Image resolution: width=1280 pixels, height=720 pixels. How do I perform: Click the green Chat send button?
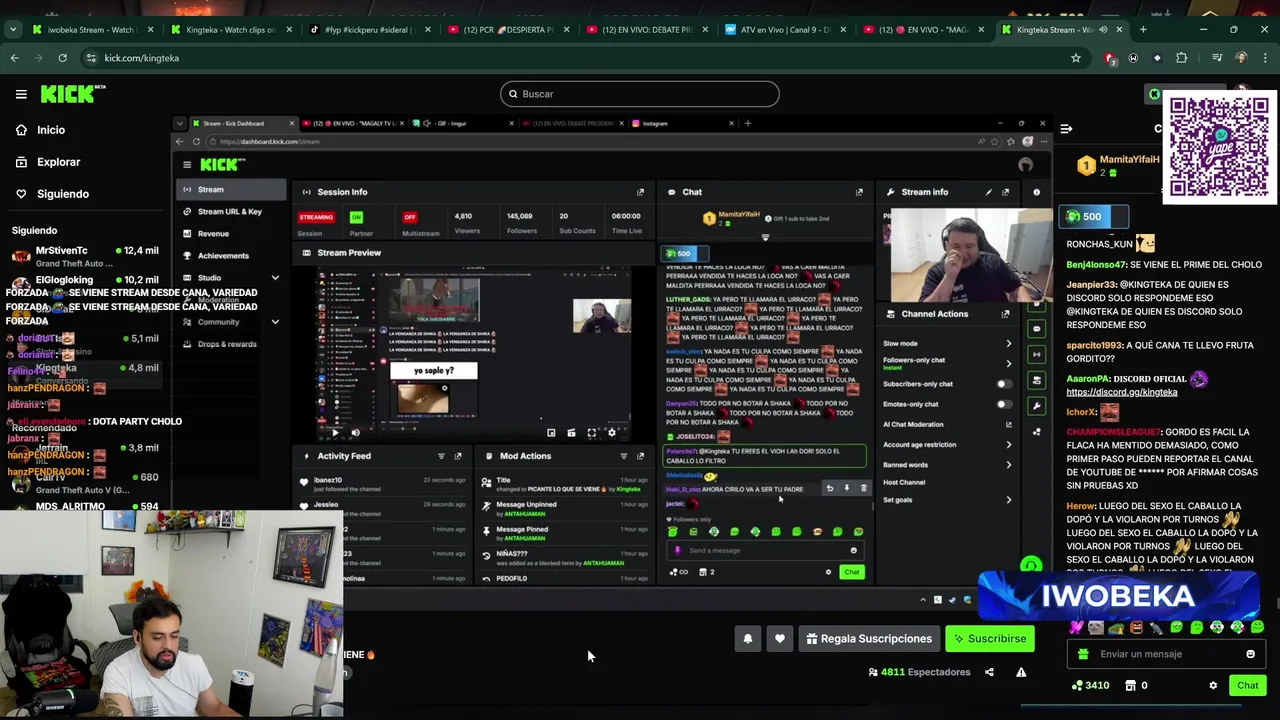click(x=1247, y=686)
